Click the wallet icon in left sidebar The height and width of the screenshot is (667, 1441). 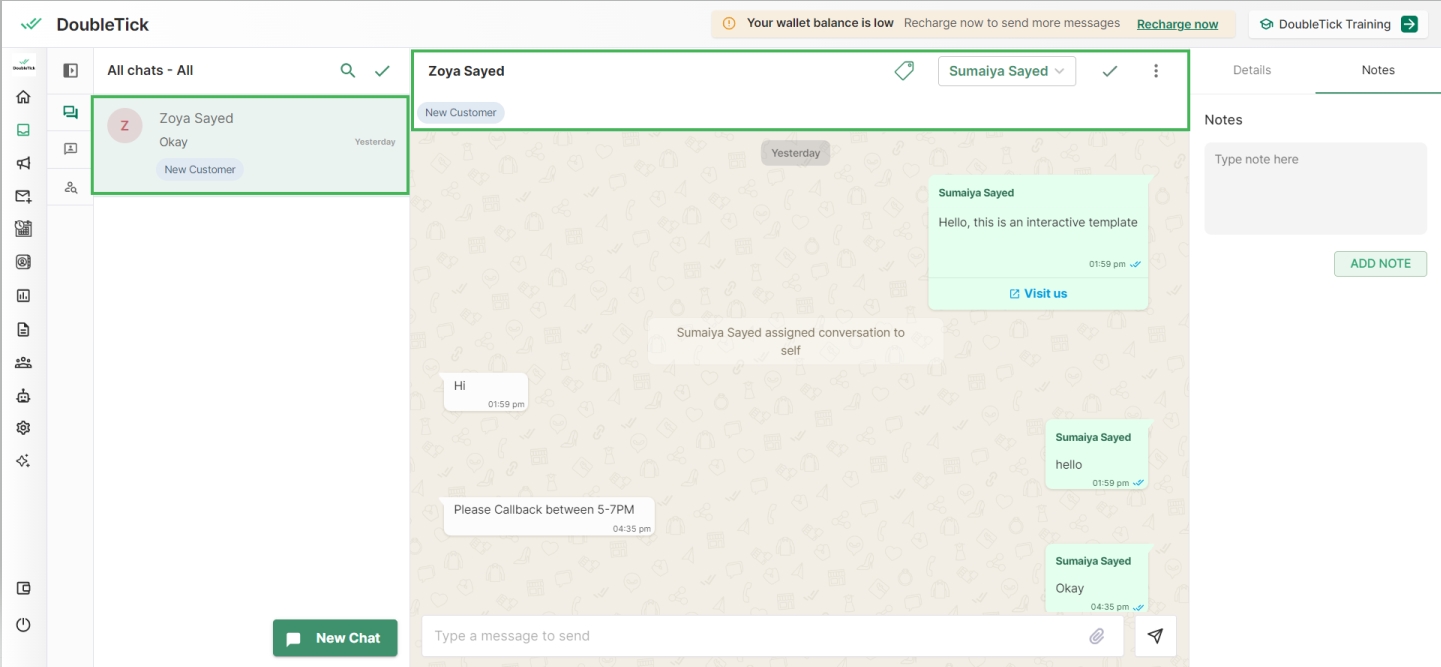[x=23, y=589]
